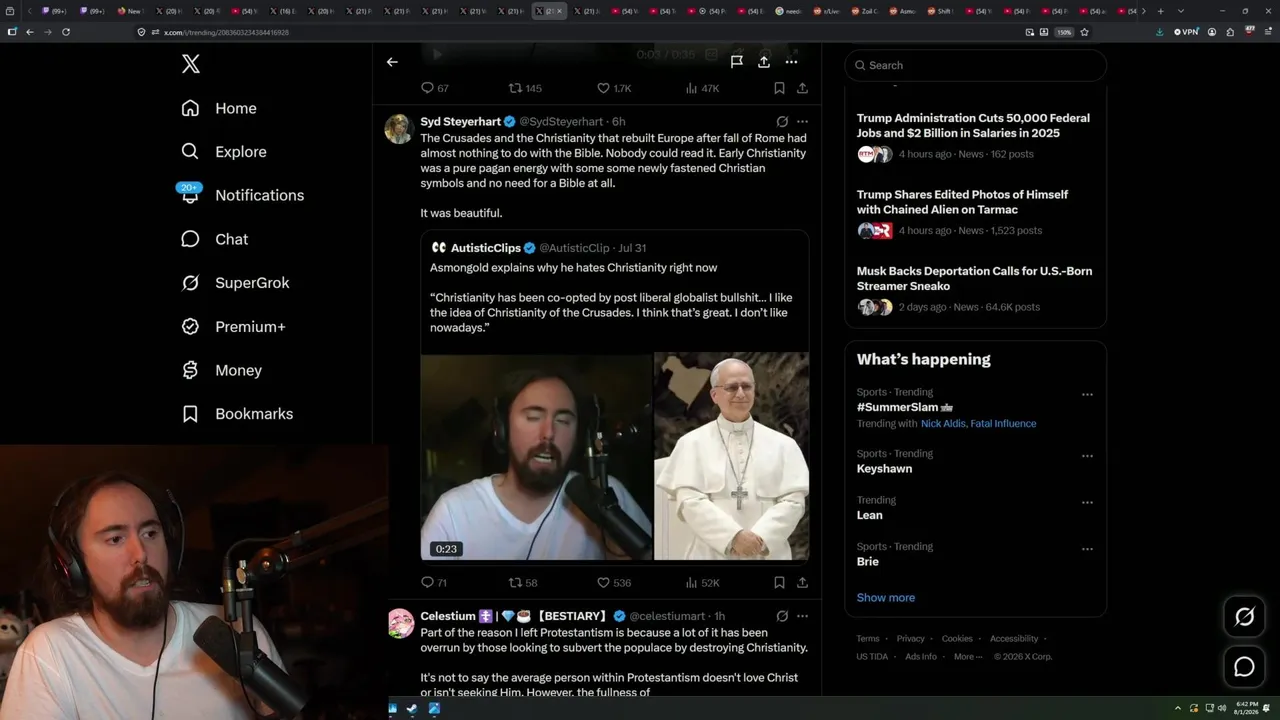
Task: View analytics for the 52K views post
Action: tap(702, 582)
